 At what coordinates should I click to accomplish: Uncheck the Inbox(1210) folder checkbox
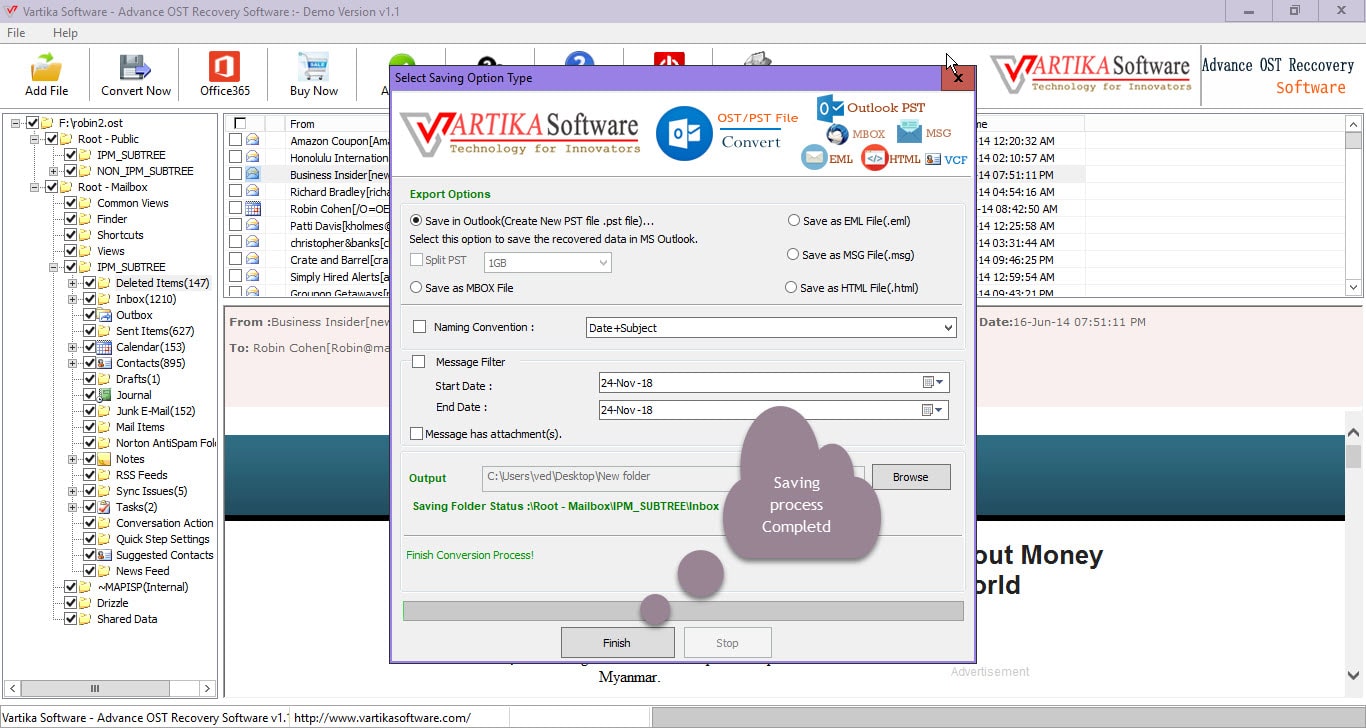(89, 299)
